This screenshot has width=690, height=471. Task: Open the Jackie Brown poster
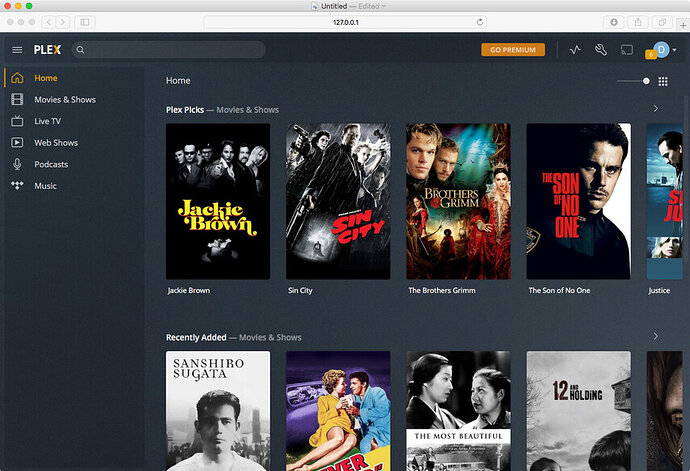[x=218, y=201]
